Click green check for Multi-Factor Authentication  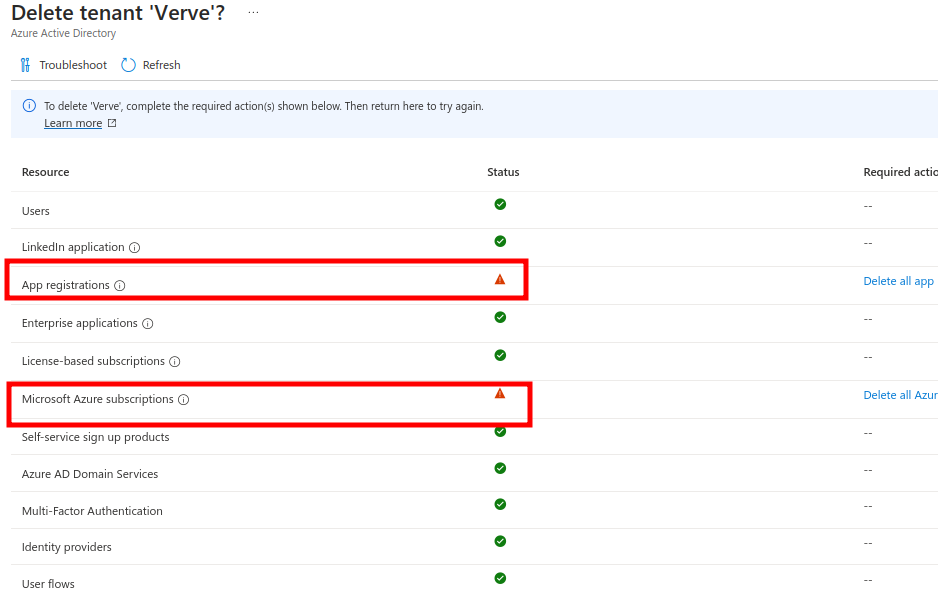pos(500,505)
